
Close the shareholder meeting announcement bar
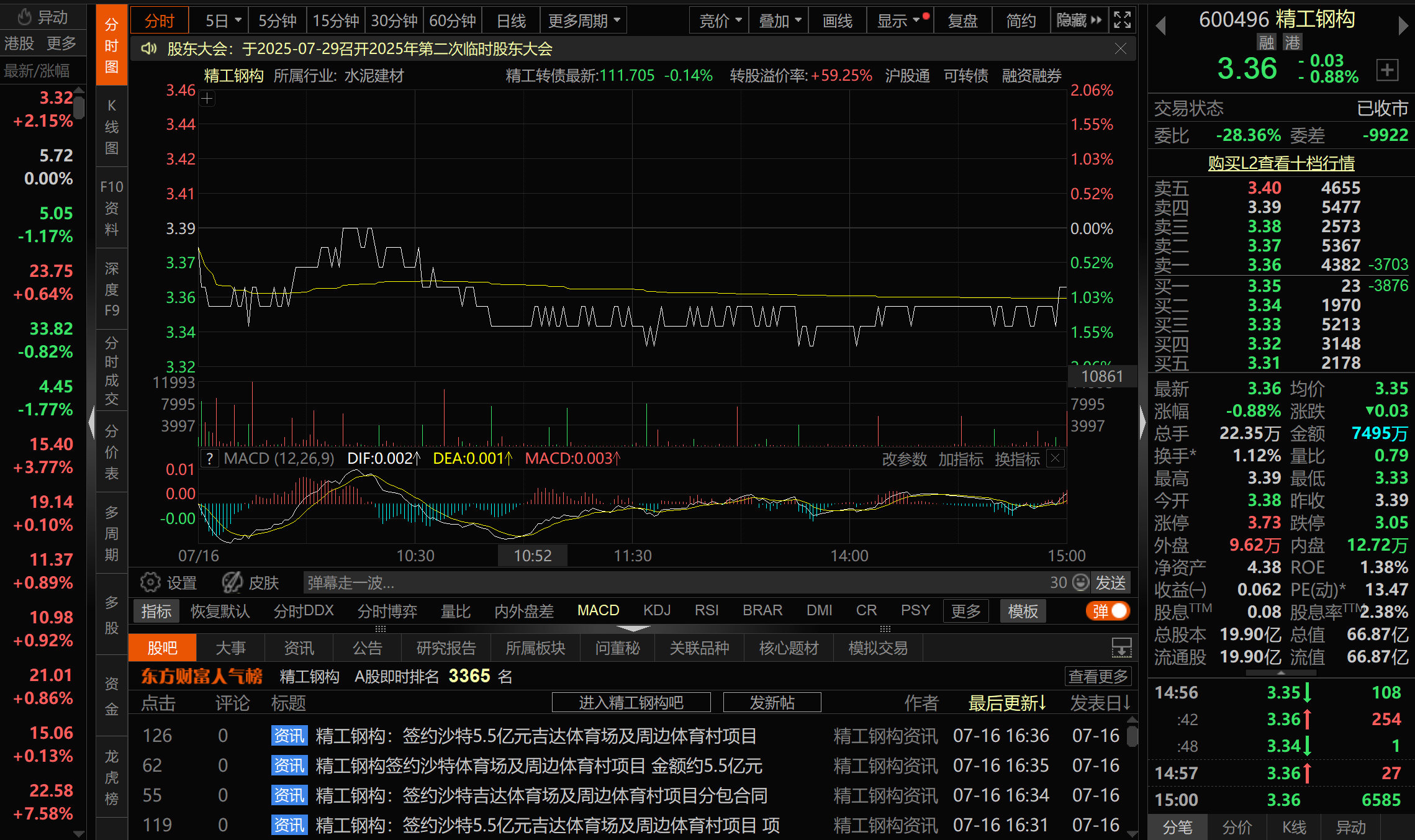pos(1120,49)
